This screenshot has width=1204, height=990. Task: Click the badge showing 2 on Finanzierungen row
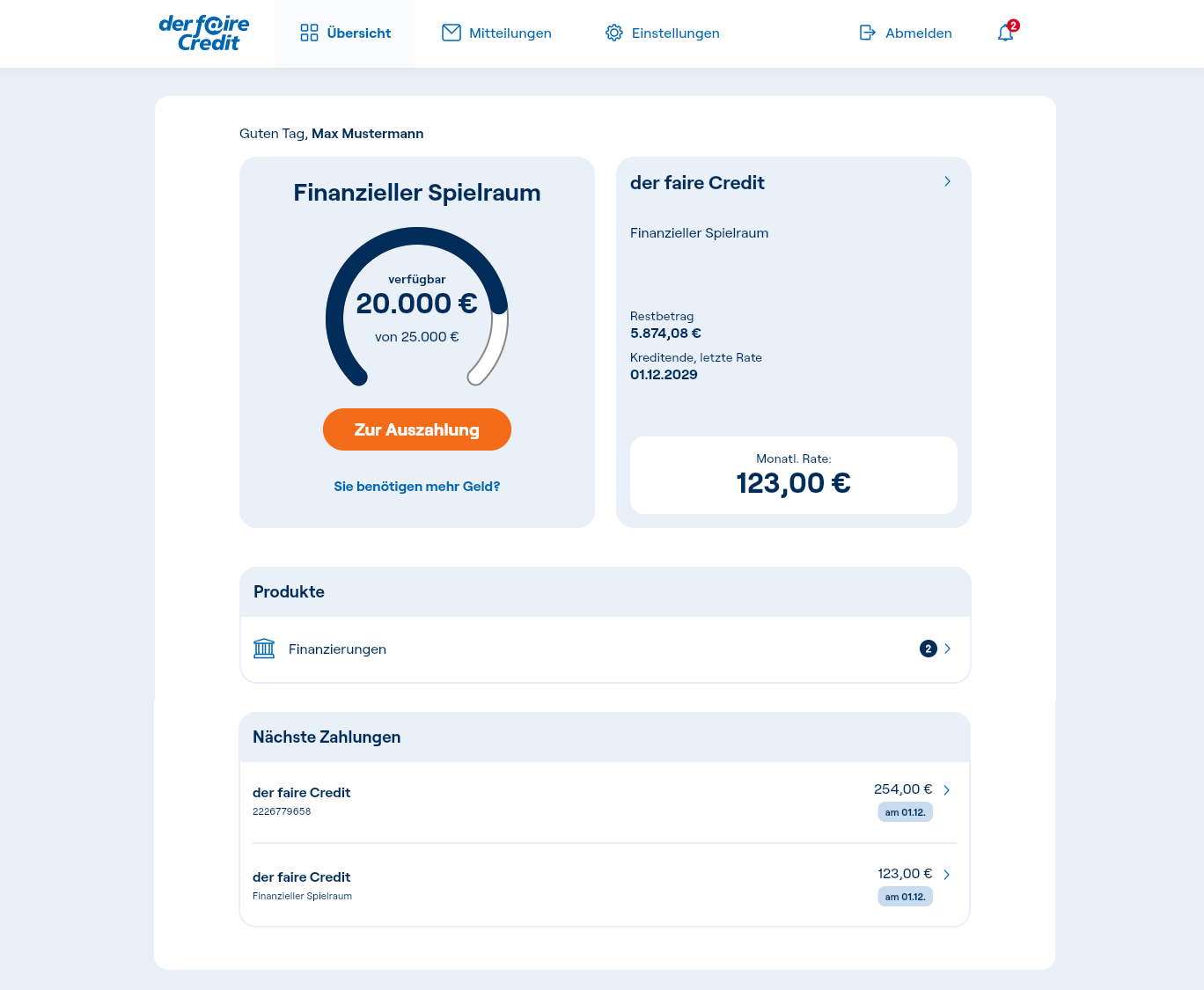pyautogui.click(x=928, y=649)
